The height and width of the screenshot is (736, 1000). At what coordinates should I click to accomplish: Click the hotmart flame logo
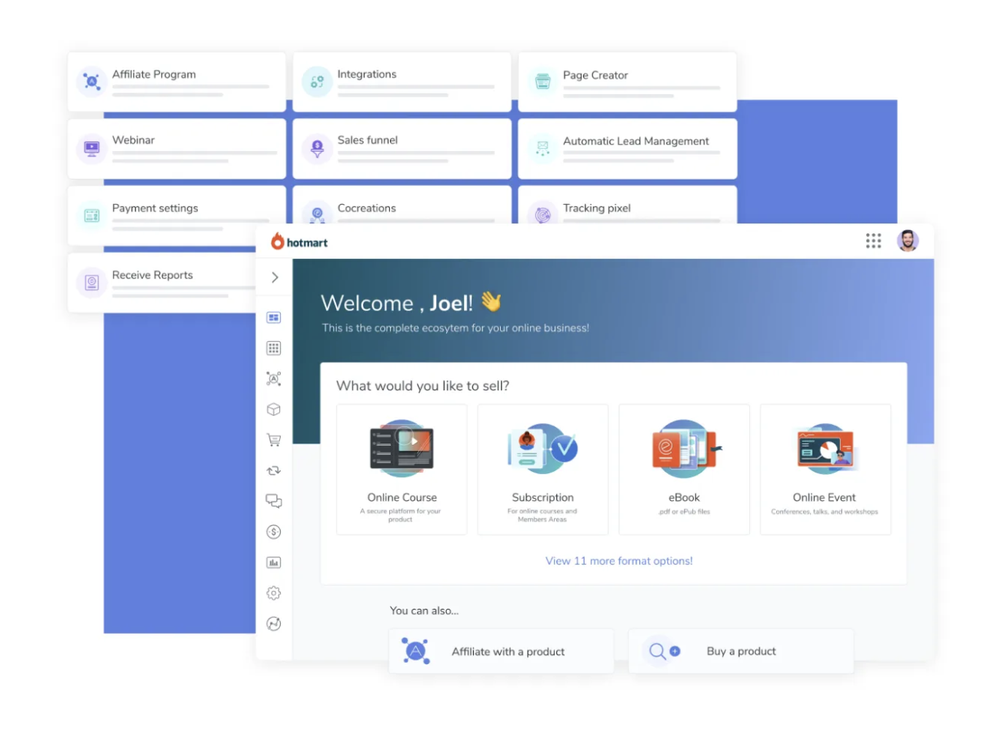coord(277,242)
